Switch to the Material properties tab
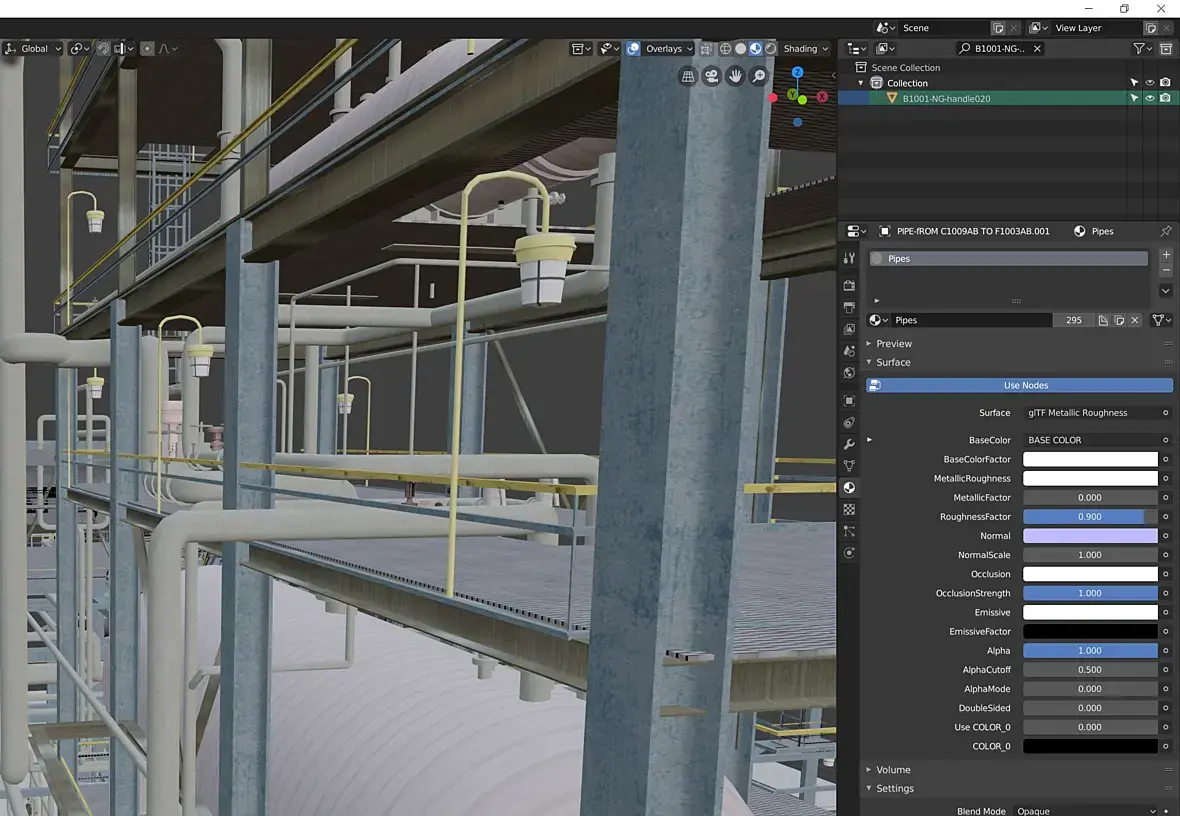 tap(849, 488)
